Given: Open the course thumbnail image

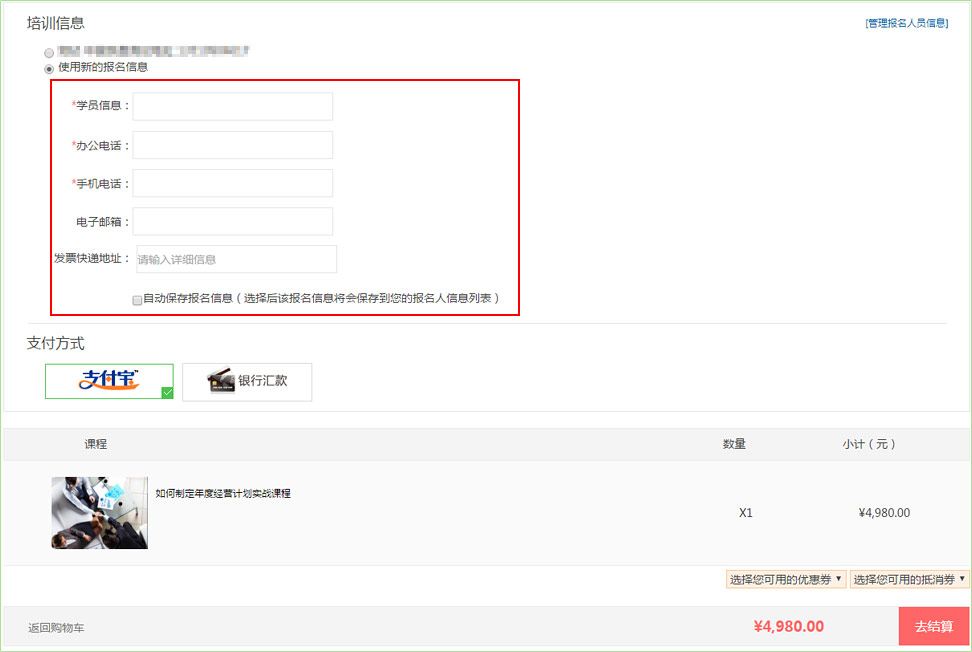Looking at the screenshot, I should (100, 512).
